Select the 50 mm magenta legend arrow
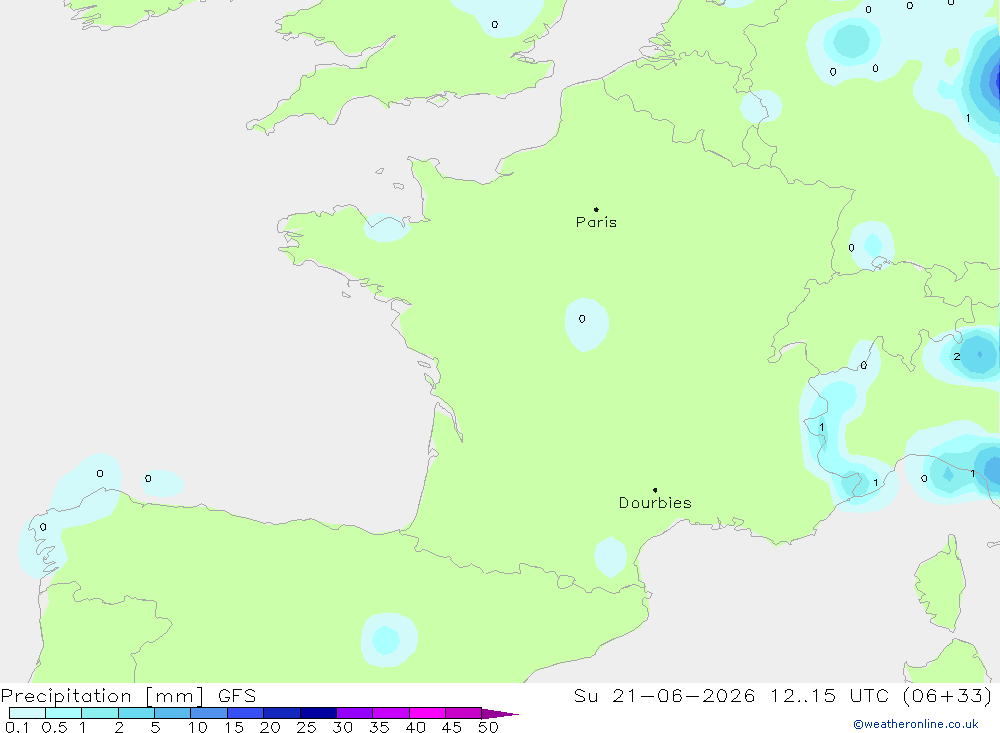 499,714
